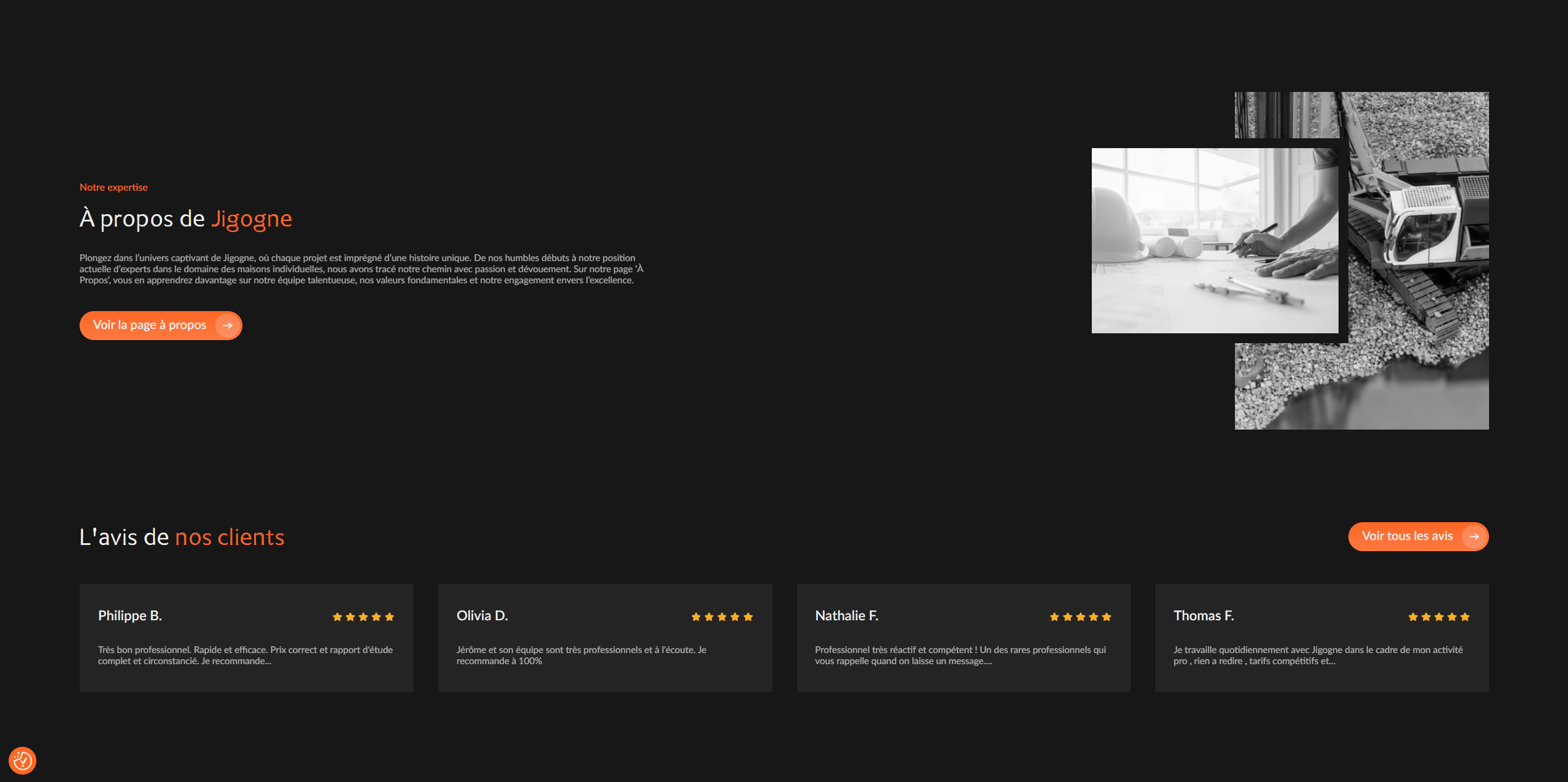
Task: Click review text starting Je travaille quotidiennement
Action: pos(1318,655)
